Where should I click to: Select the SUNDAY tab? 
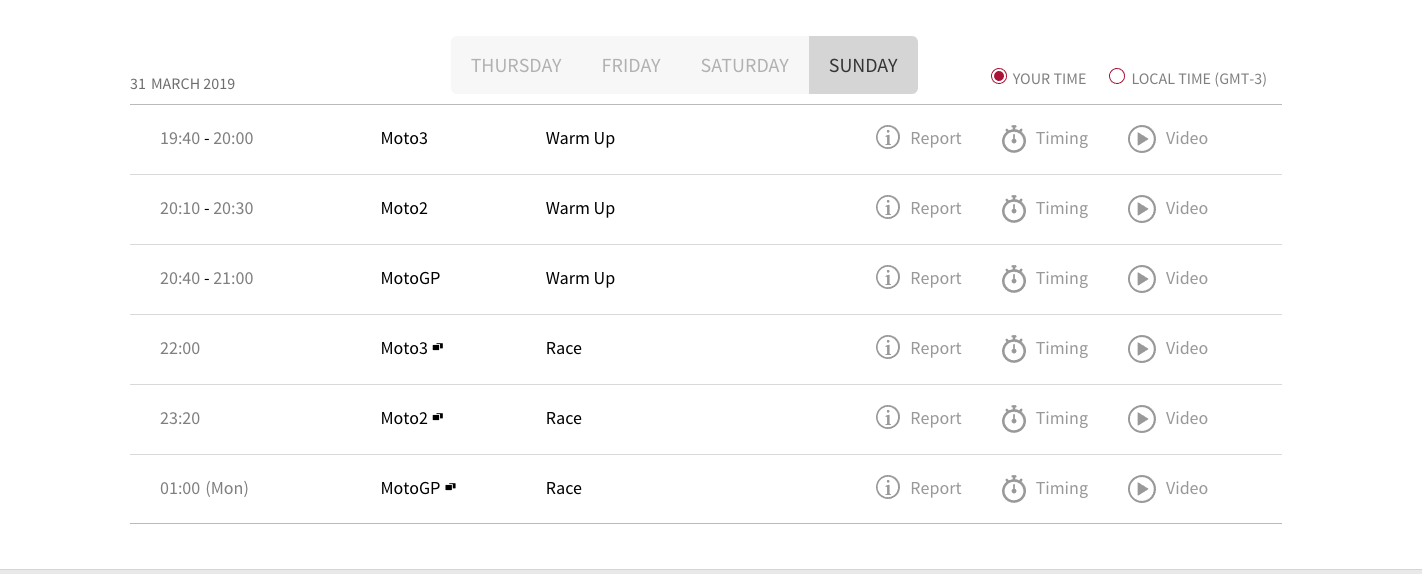863,65
